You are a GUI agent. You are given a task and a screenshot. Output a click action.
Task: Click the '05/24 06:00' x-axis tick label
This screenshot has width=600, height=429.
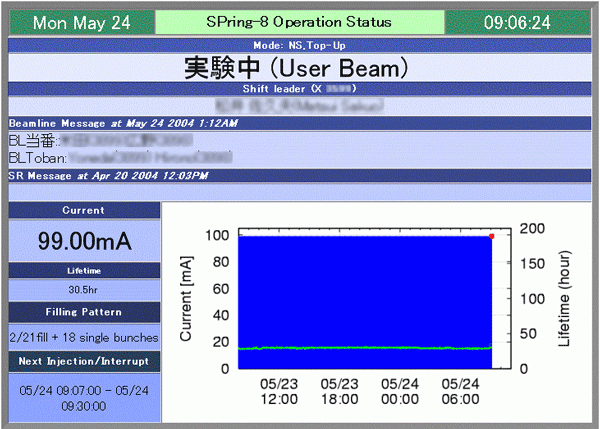pyautogui.click(x=460, y=391)
